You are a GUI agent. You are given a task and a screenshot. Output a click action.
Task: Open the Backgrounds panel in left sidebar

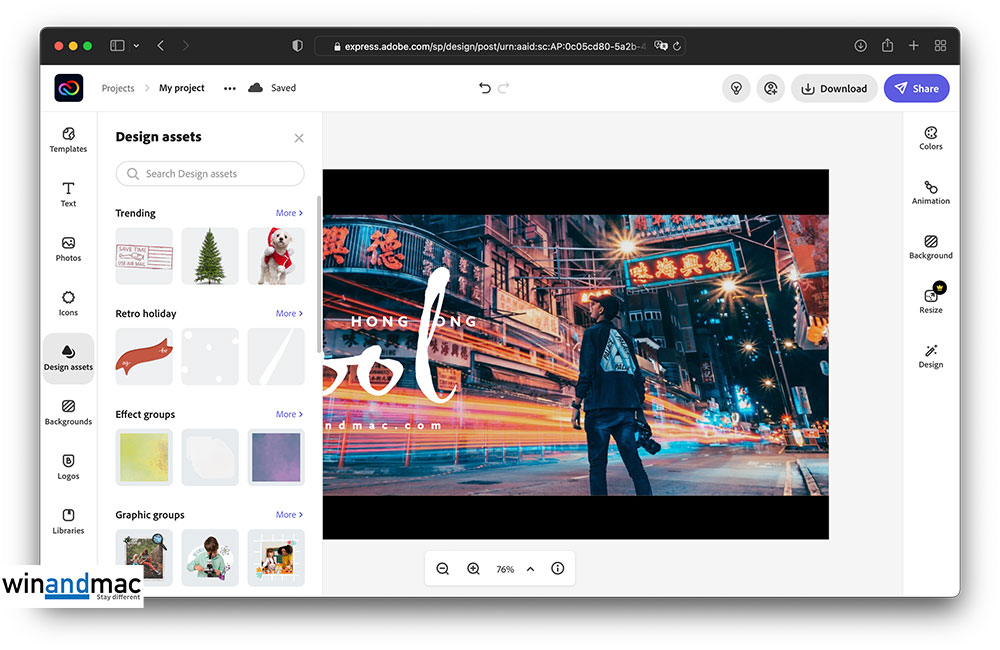coord(68,412)
